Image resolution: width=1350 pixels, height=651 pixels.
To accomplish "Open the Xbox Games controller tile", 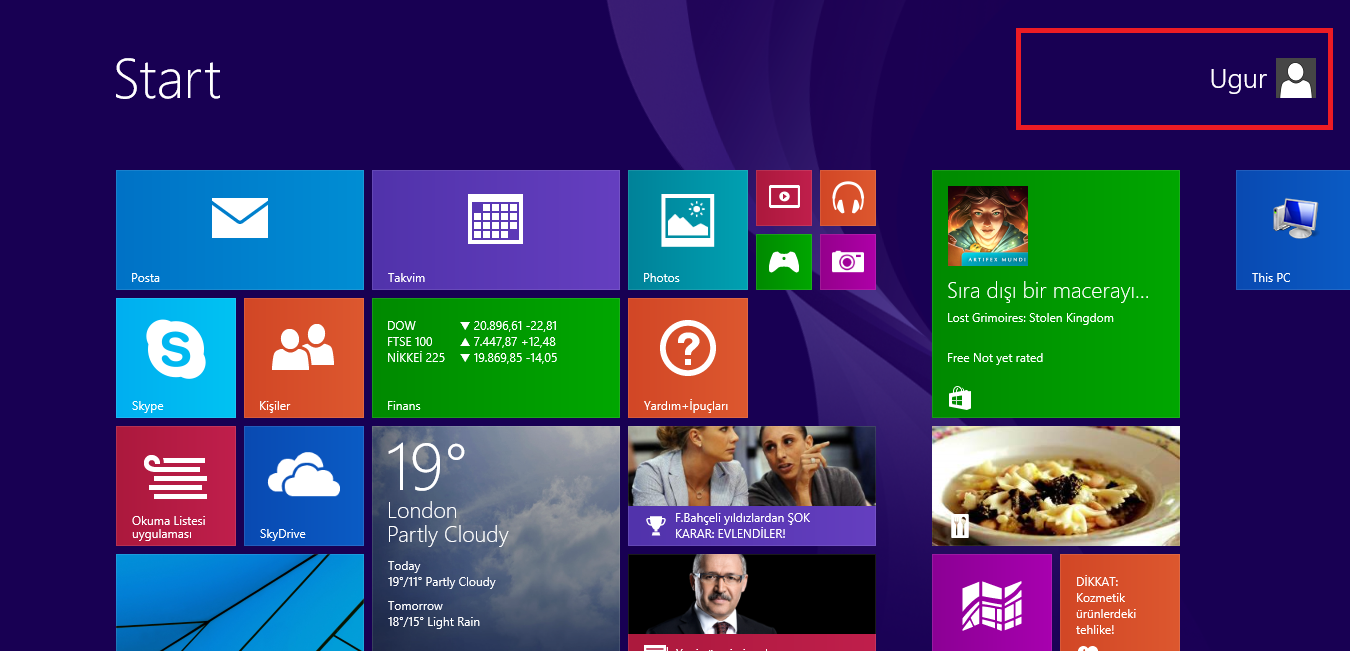I will coord(784,262).
